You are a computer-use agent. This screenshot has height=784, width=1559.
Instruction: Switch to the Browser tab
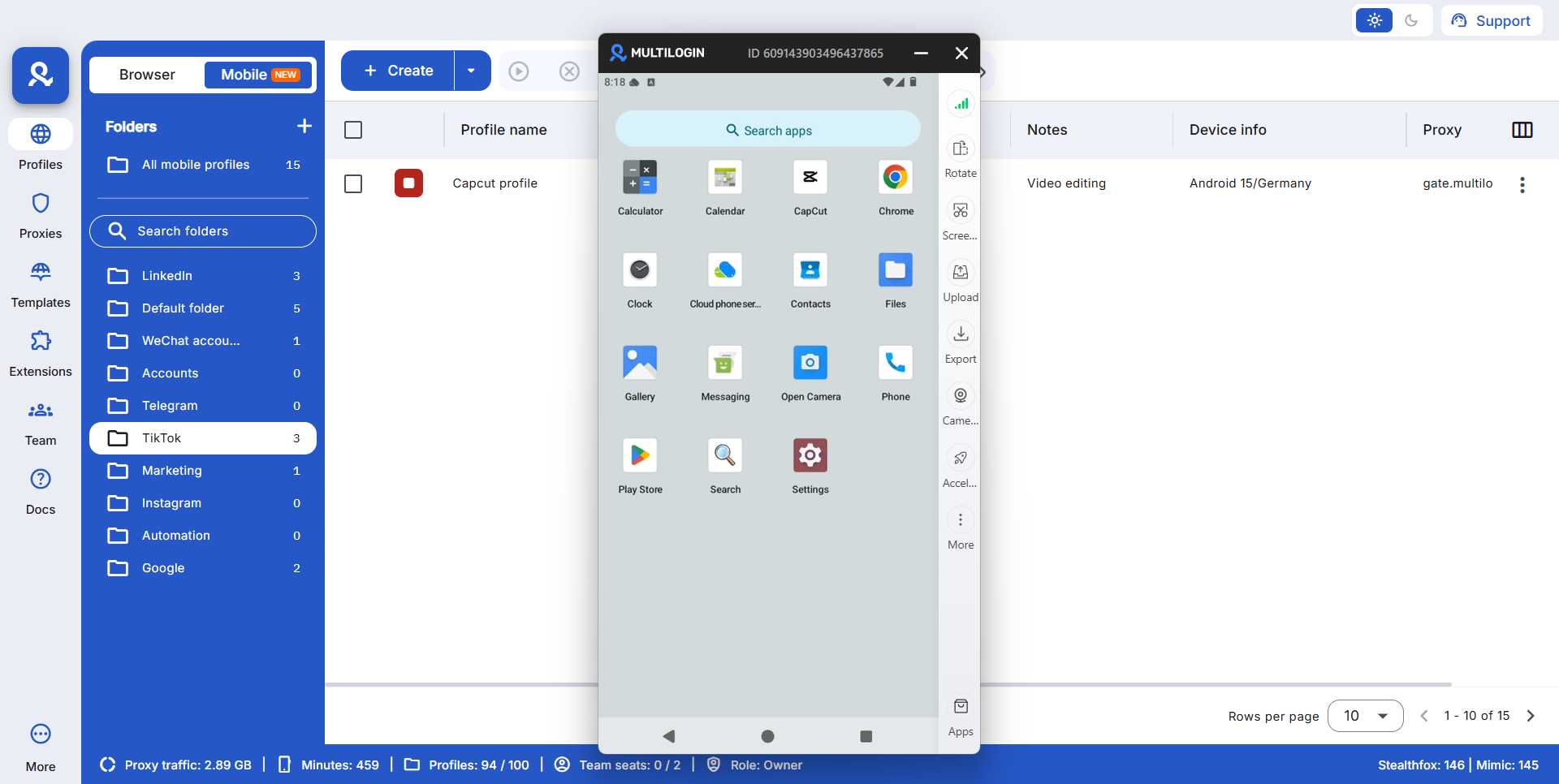(147, 75)
